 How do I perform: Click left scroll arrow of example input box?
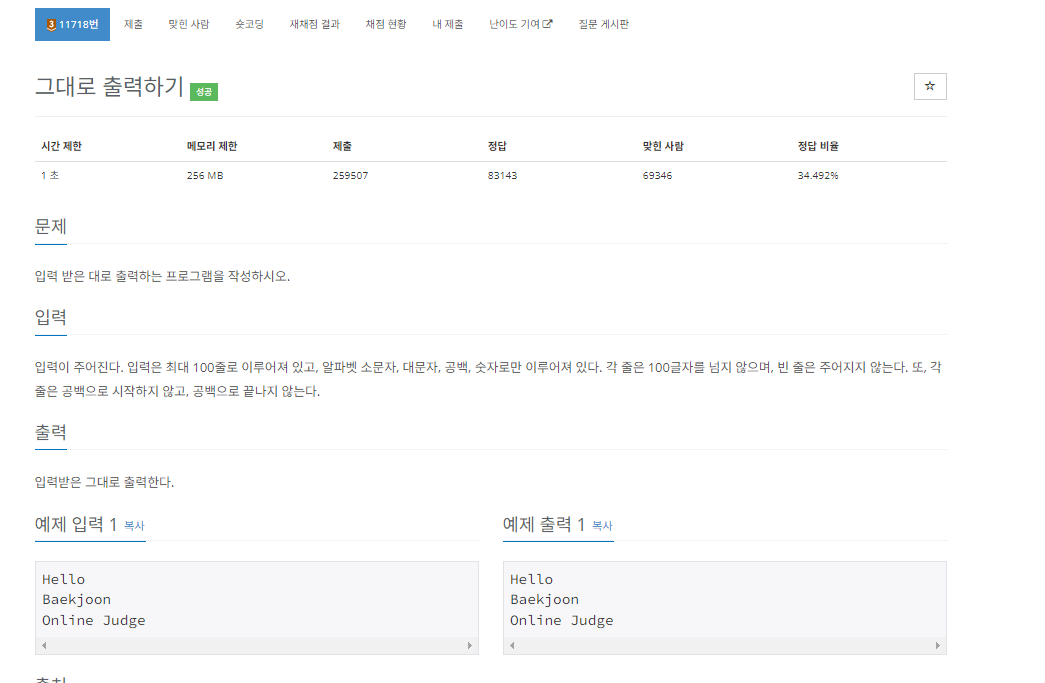pos(44,645)
